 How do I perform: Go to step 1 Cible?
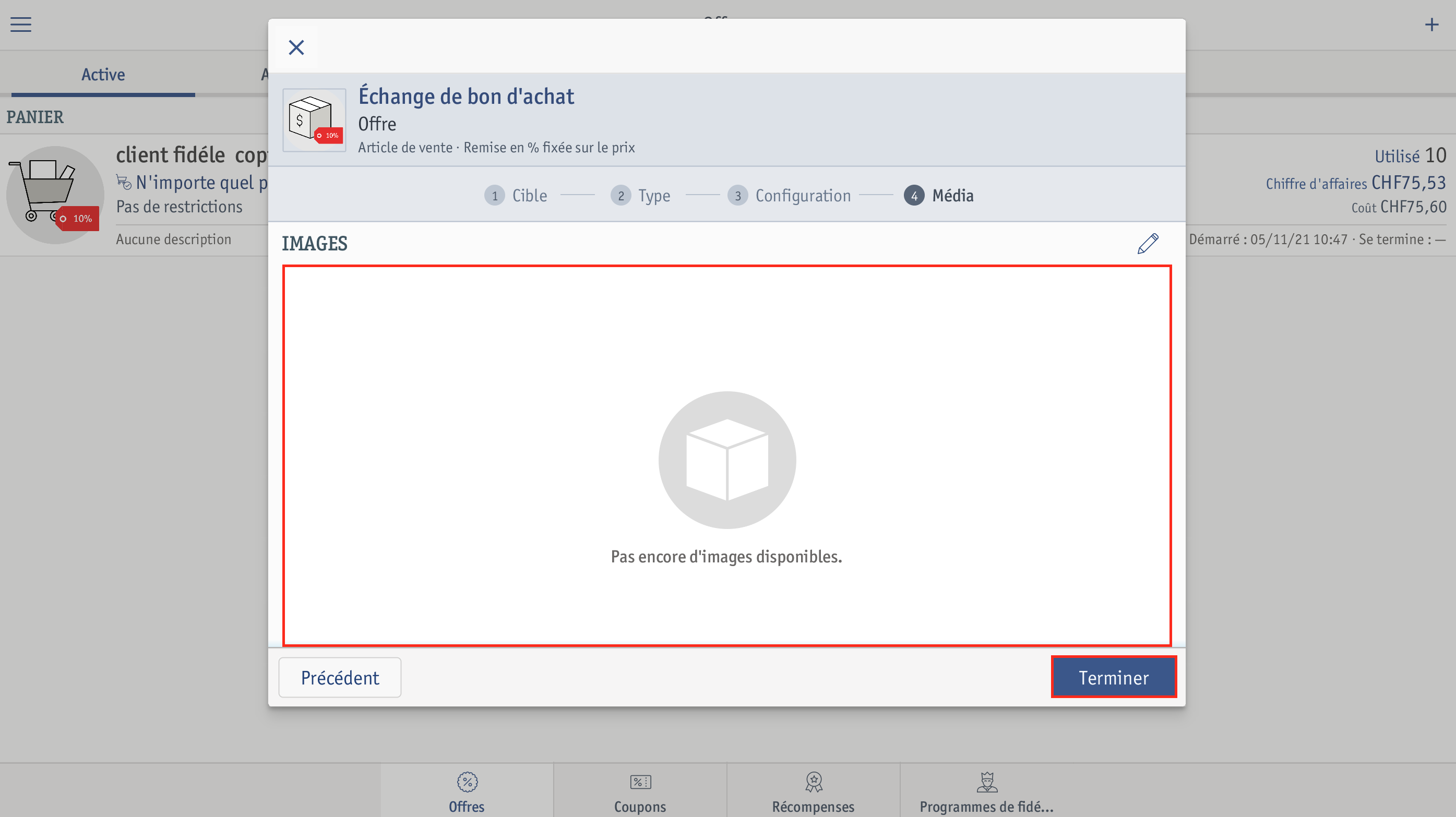[x=516, y=196]
